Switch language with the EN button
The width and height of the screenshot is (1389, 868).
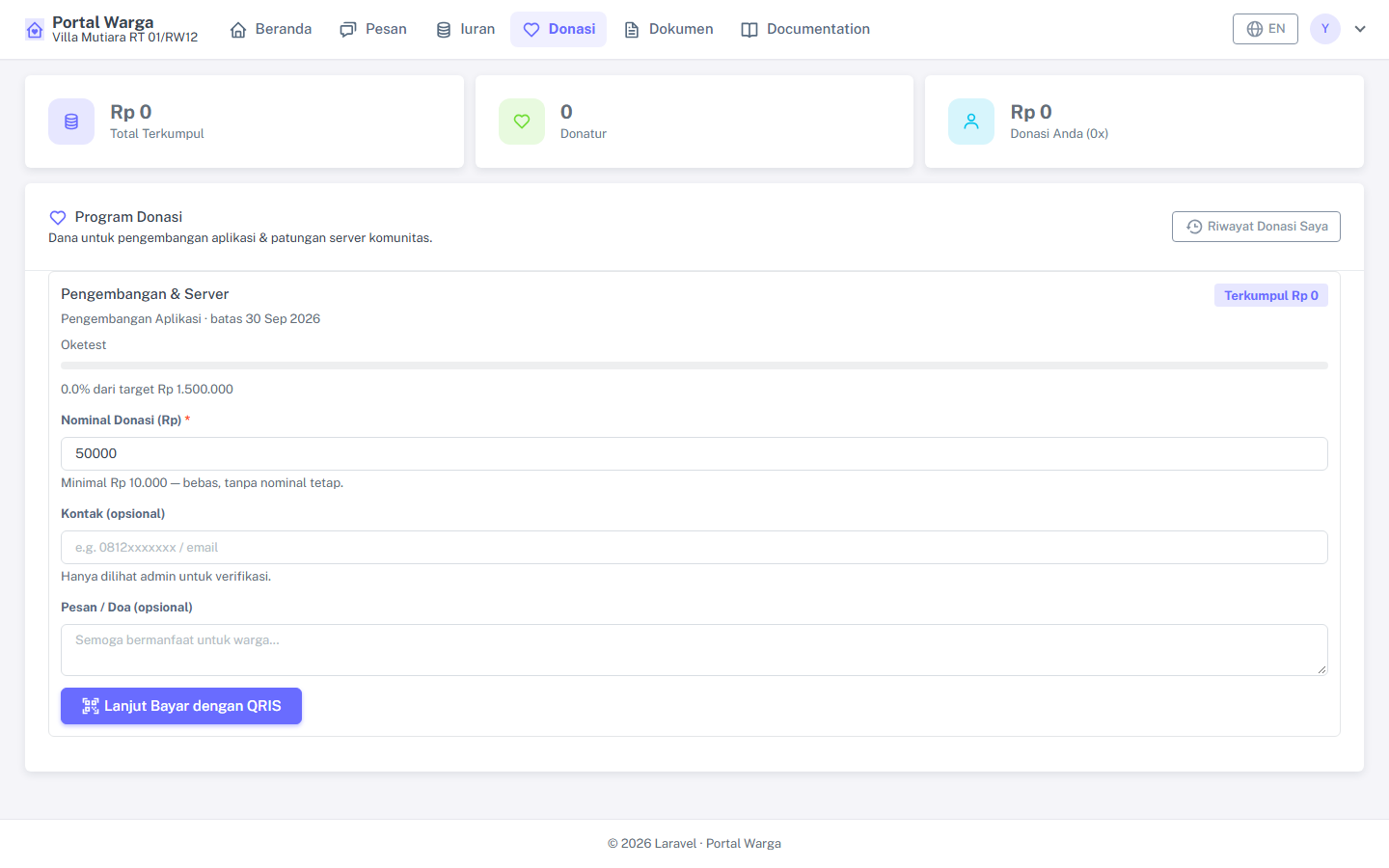click(x=1266, y=29)
